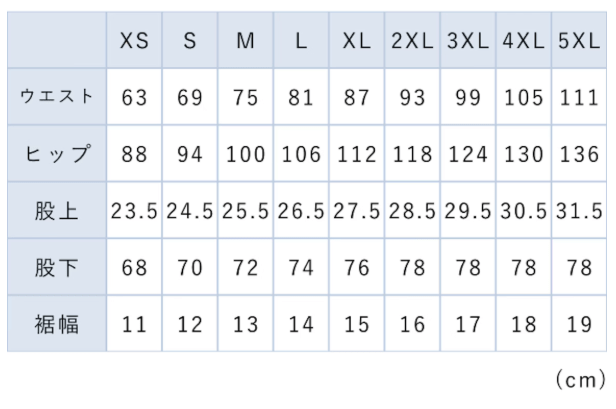Viewport: 616px width, 409px height.
Task: Select the waist value 111 cell
Action: click(577, 98)
